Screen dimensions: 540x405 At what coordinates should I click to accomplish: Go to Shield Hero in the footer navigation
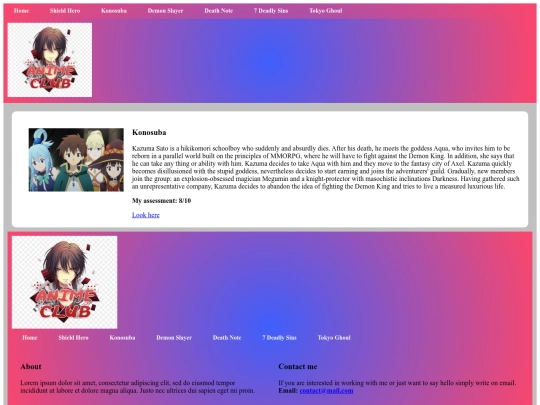[73, 338]
